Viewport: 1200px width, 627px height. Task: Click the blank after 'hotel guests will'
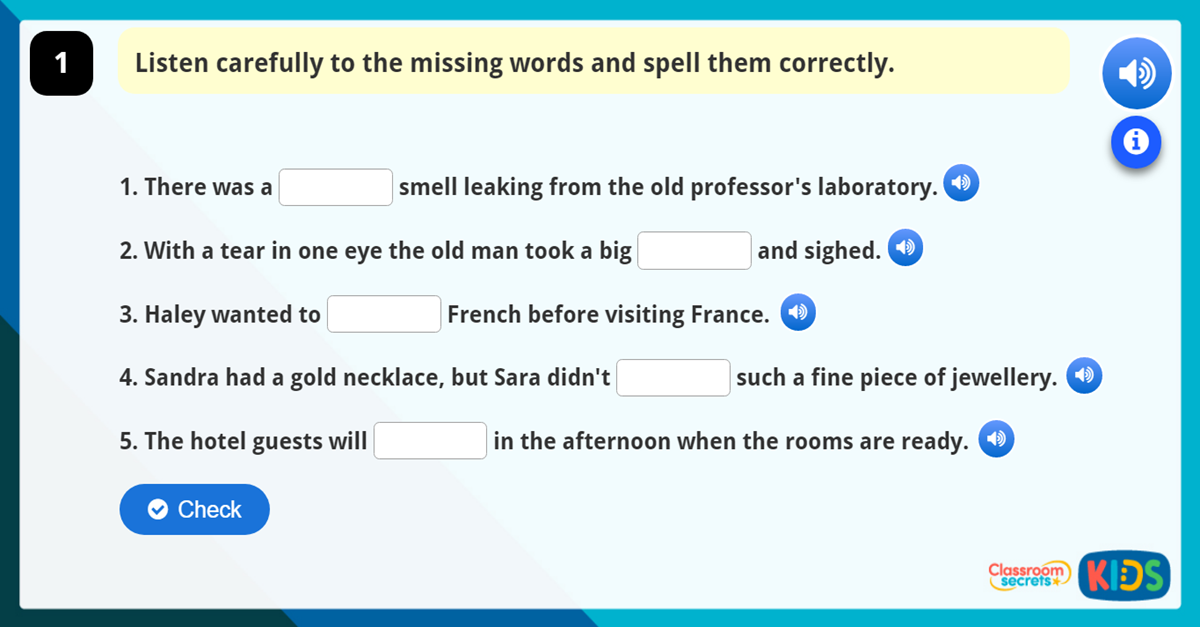coord(430,441)
